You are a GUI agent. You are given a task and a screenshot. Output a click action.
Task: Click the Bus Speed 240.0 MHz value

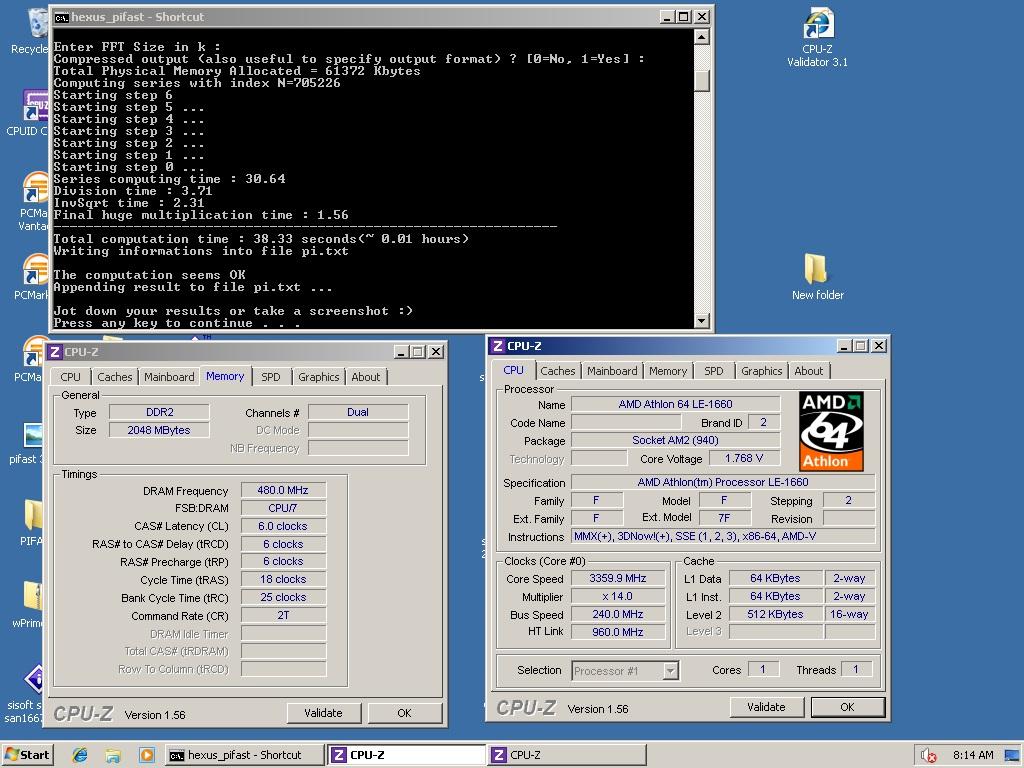tap(618, 615)
